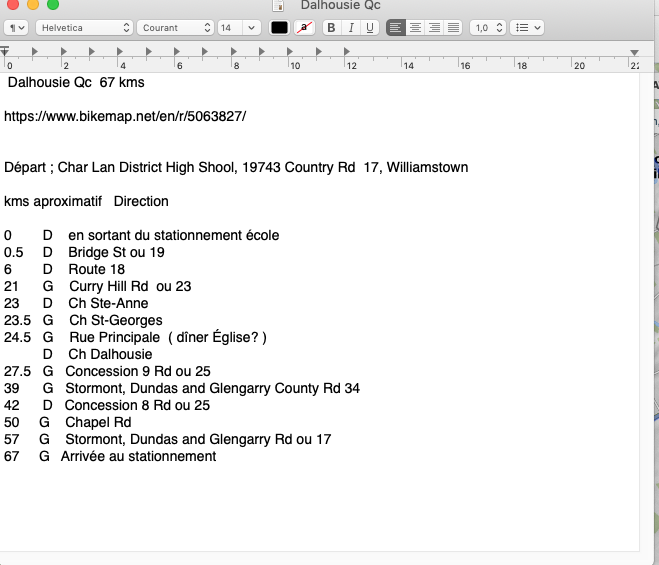This screenshot has height=565, width=659.
Task: Open the Helvetica font family dropdown
Action: (83, 28)
